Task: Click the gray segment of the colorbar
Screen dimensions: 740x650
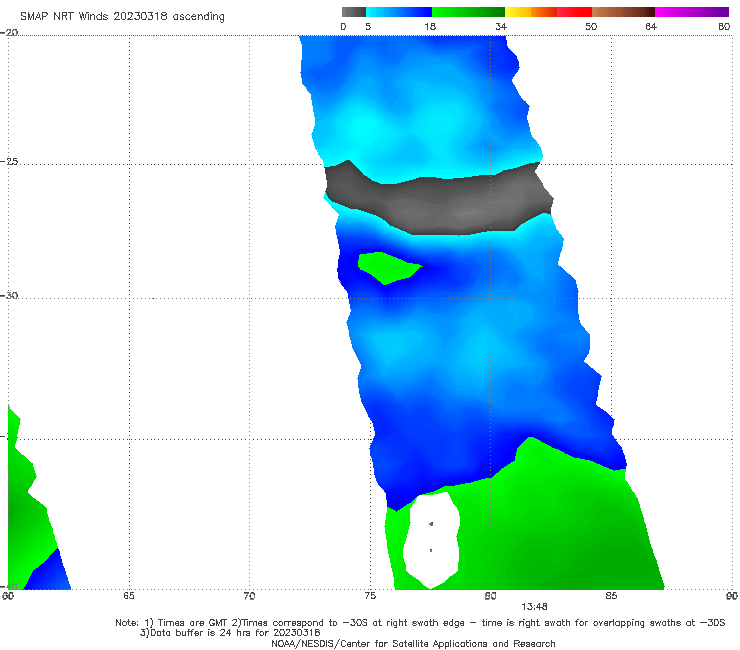Action: tap(354, 12)
